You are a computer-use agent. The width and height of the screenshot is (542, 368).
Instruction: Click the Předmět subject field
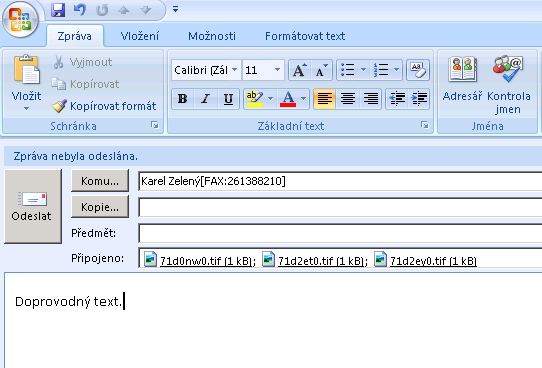[340, 233]
